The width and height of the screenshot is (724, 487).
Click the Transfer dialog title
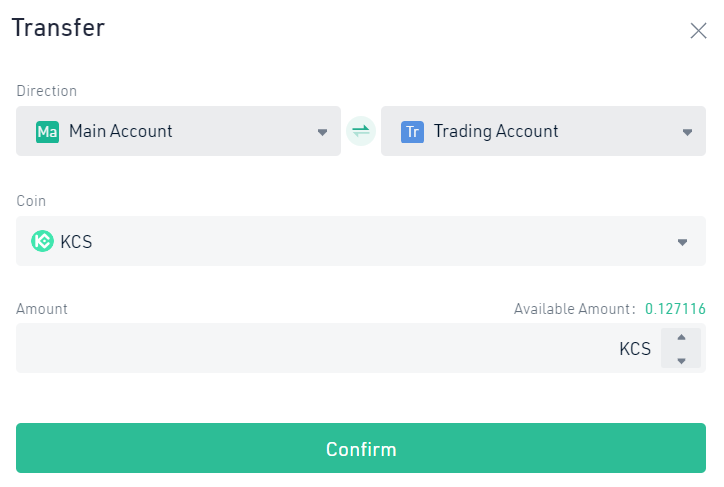(x=58, y=28)
